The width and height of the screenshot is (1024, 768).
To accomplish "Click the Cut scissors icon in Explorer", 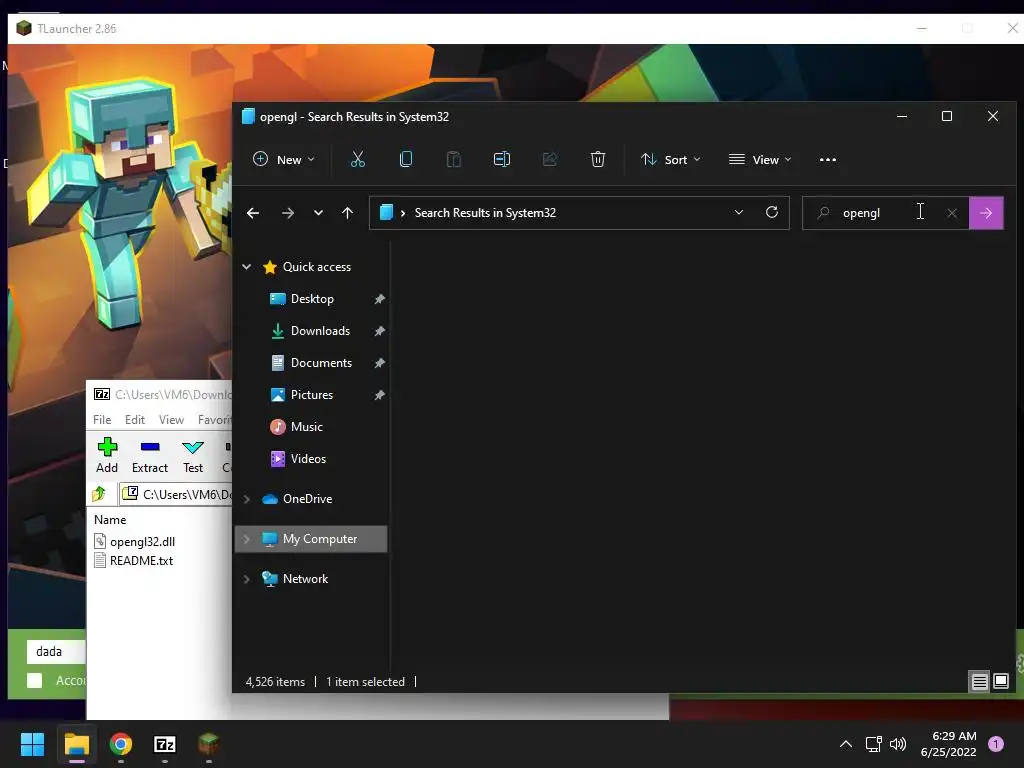I will click(358, 159).
